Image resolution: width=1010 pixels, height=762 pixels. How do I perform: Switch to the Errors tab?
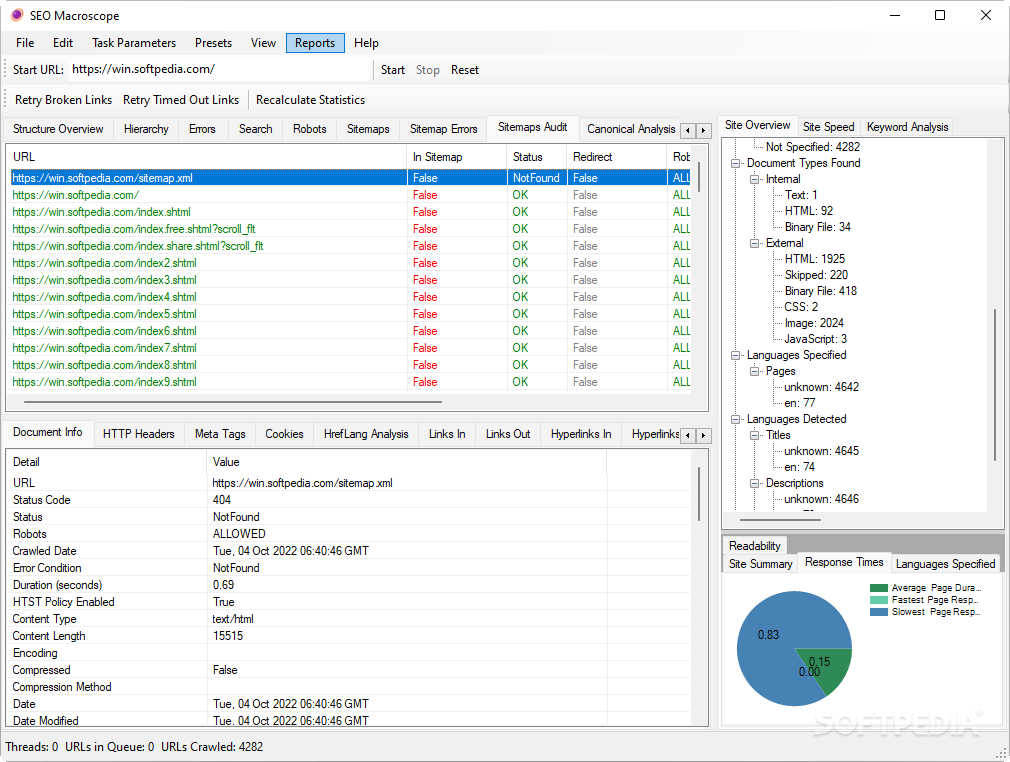pos(202,129)
